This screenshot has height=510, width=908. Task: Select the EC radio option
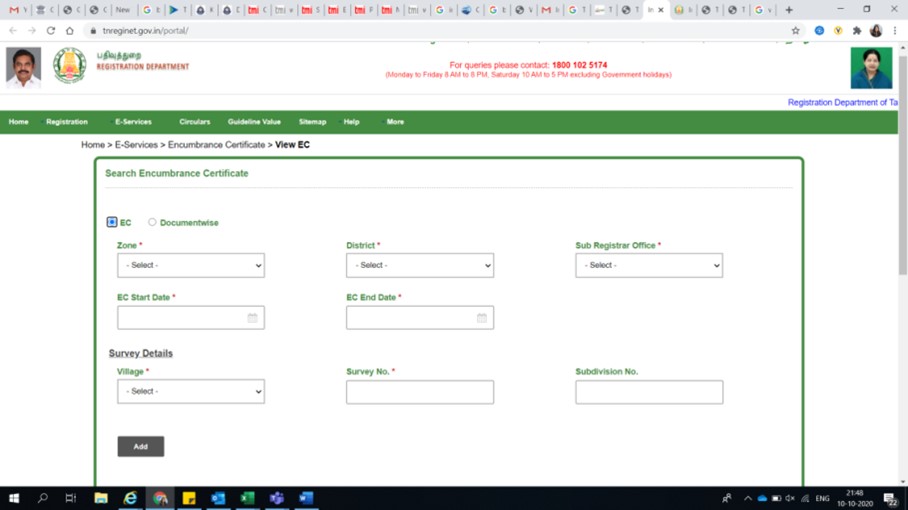112,222
